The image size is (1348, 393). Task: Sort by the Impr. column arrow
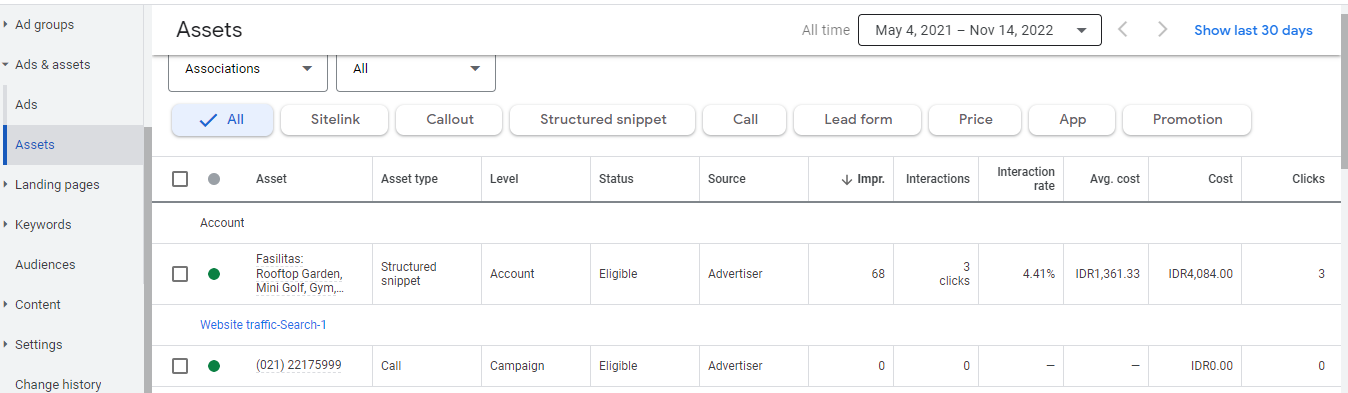[x=846, y=179]
